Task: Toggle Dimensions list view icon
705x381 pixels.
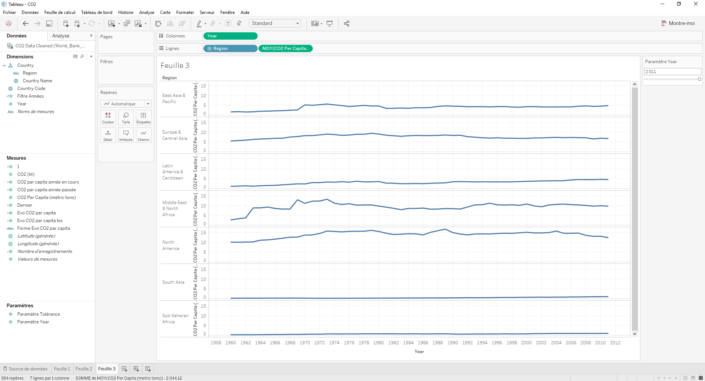Action: pyautogui.click(x=75, y=57)
